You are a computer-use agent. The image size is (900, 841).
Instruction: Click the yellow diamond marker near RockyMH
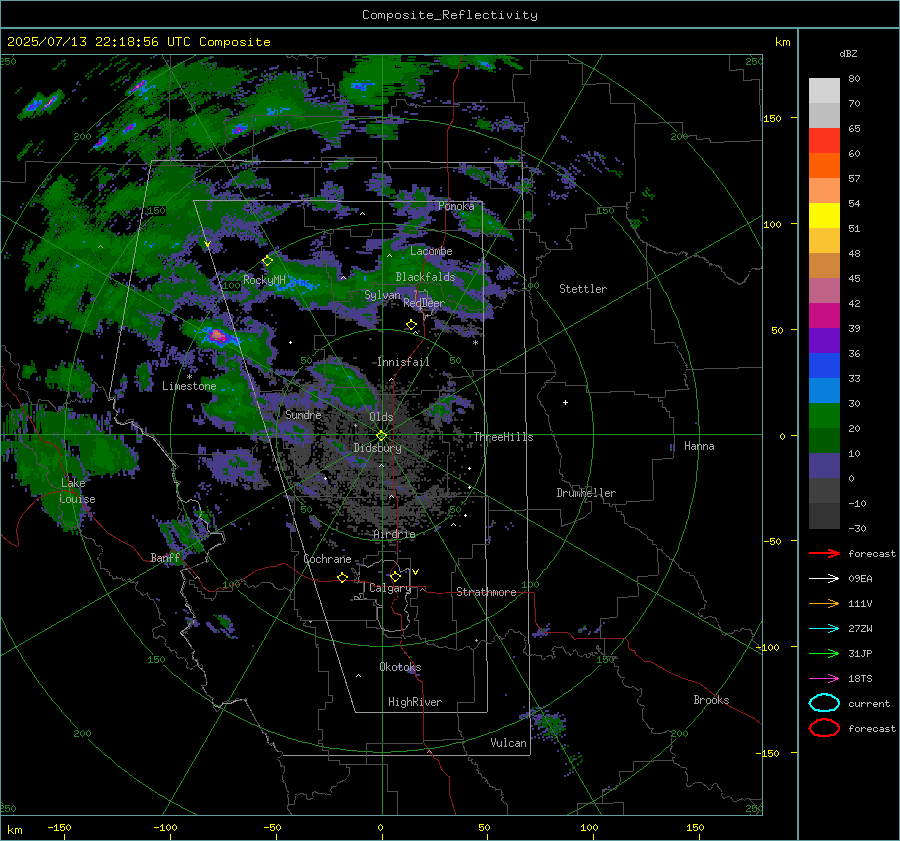[267, 261]
